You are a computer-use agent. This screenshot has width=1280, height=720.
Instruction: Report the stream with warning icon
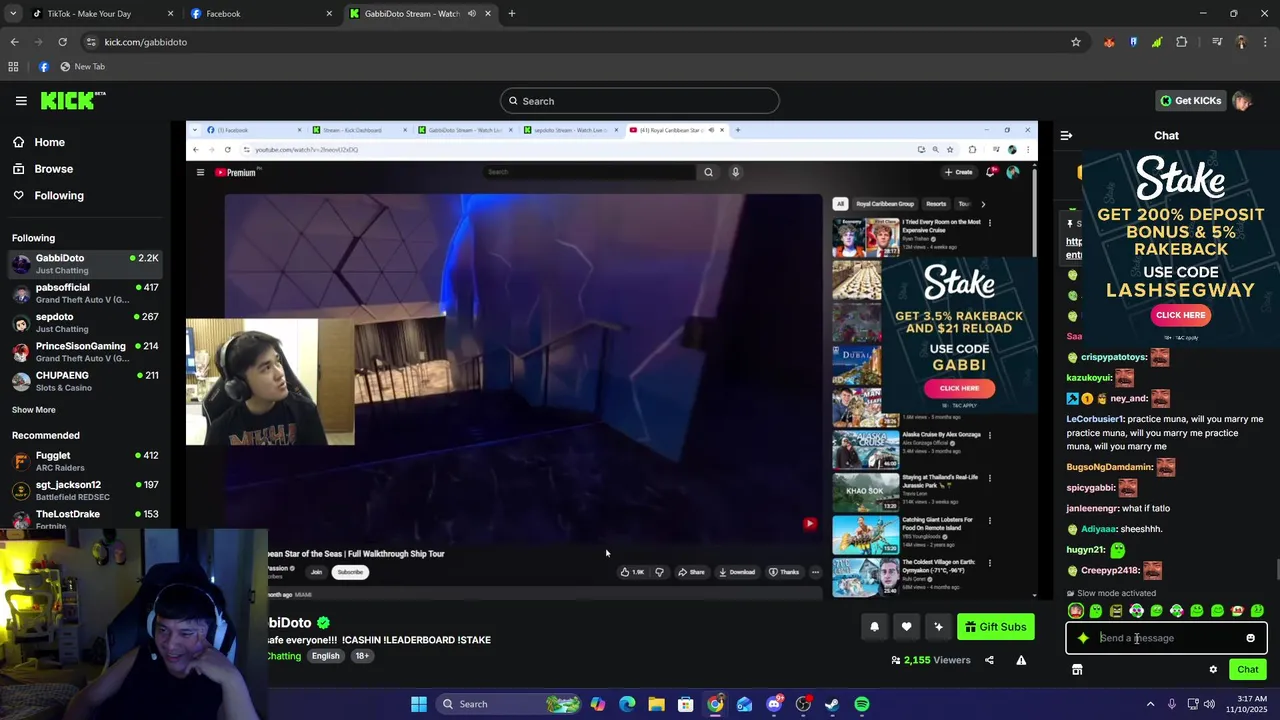click(1021, 660)
